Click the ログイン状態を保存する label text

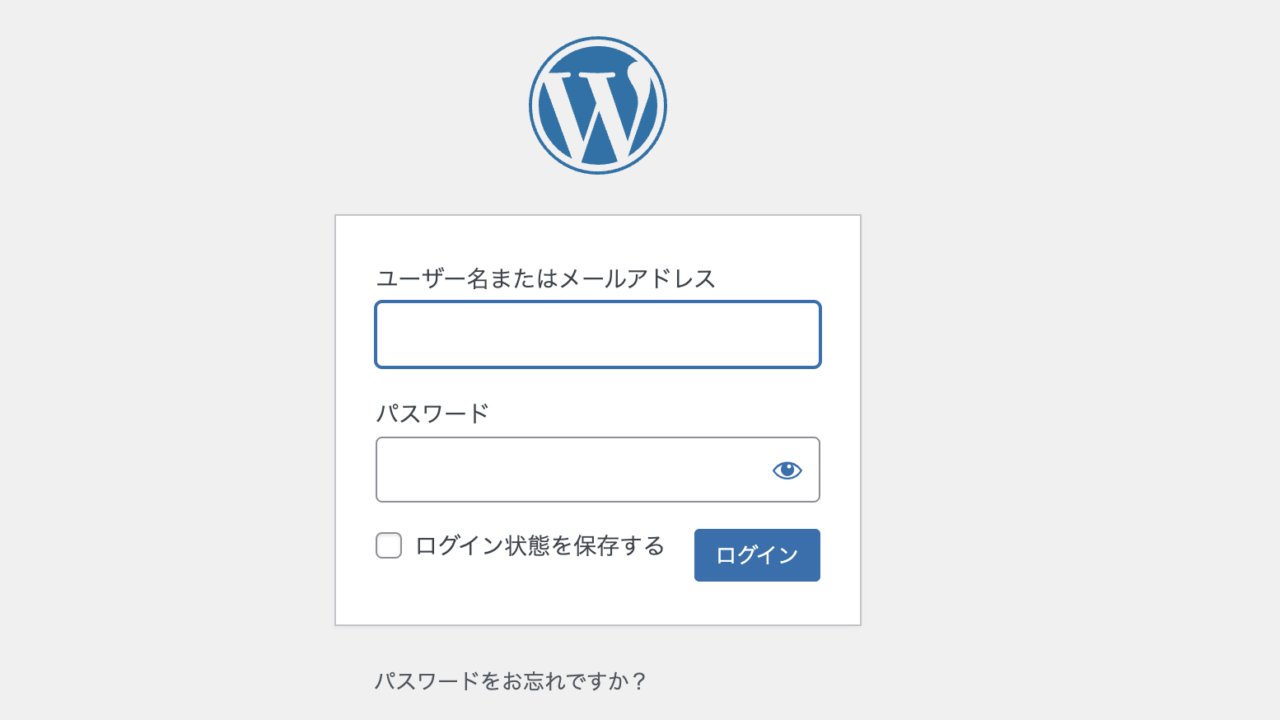point(540,546)
